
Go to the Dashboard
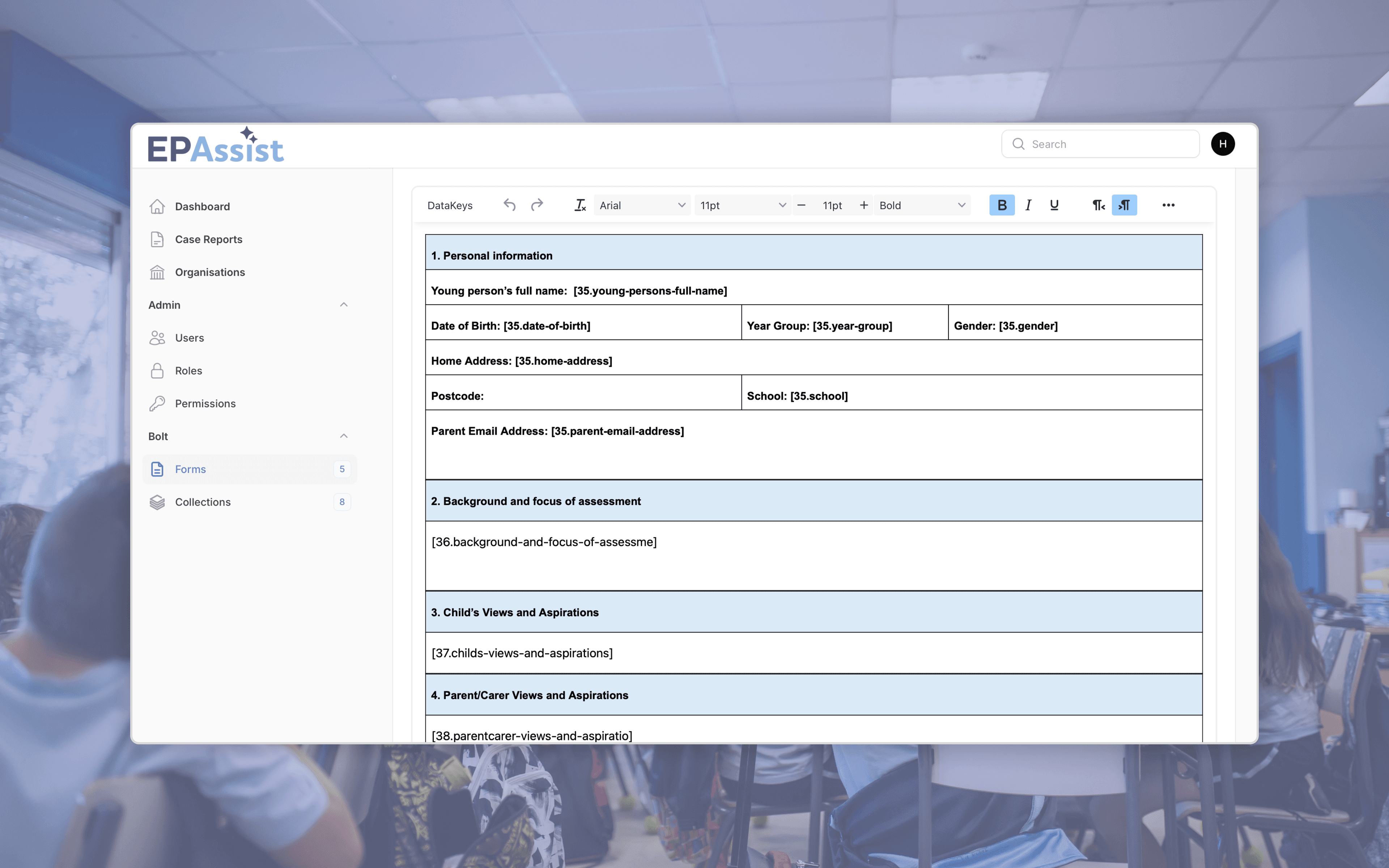(x=202, y=206)
